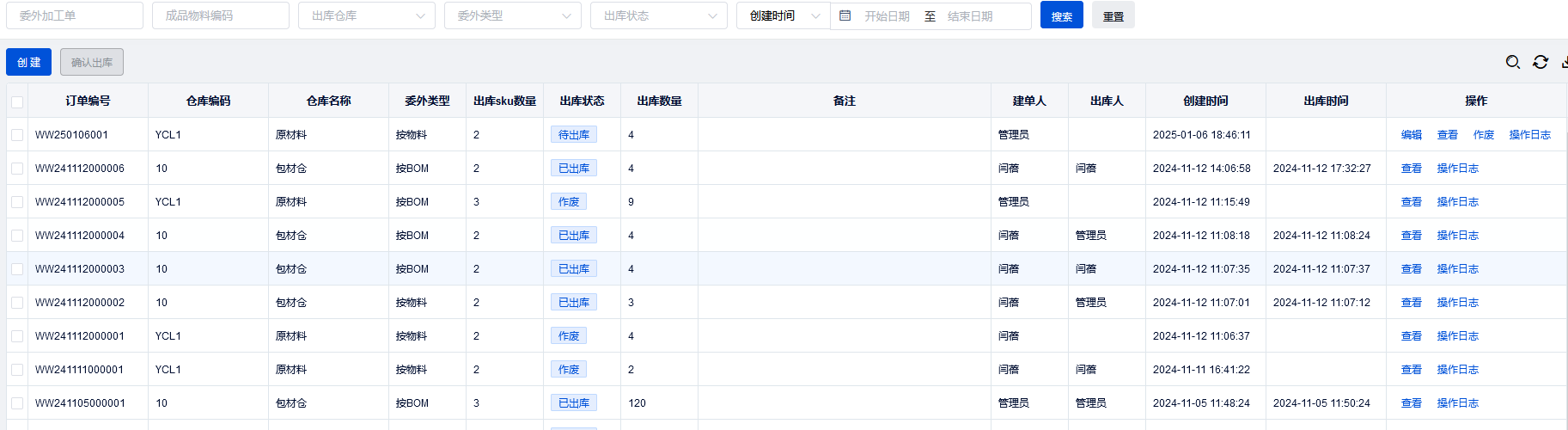The height and width of the screenshot is (430, 1568).
Task: Open the 创建时间 time-type selector
Action: click(784, 15)
